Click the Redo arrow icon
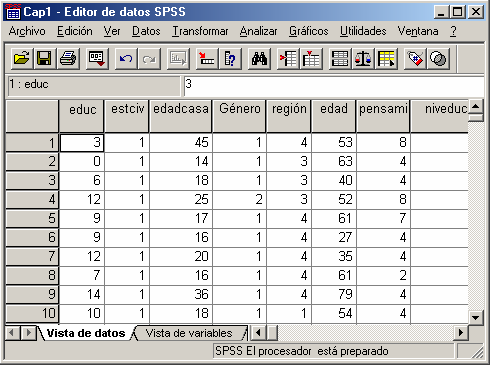490x365 pixels. [149, 59]
